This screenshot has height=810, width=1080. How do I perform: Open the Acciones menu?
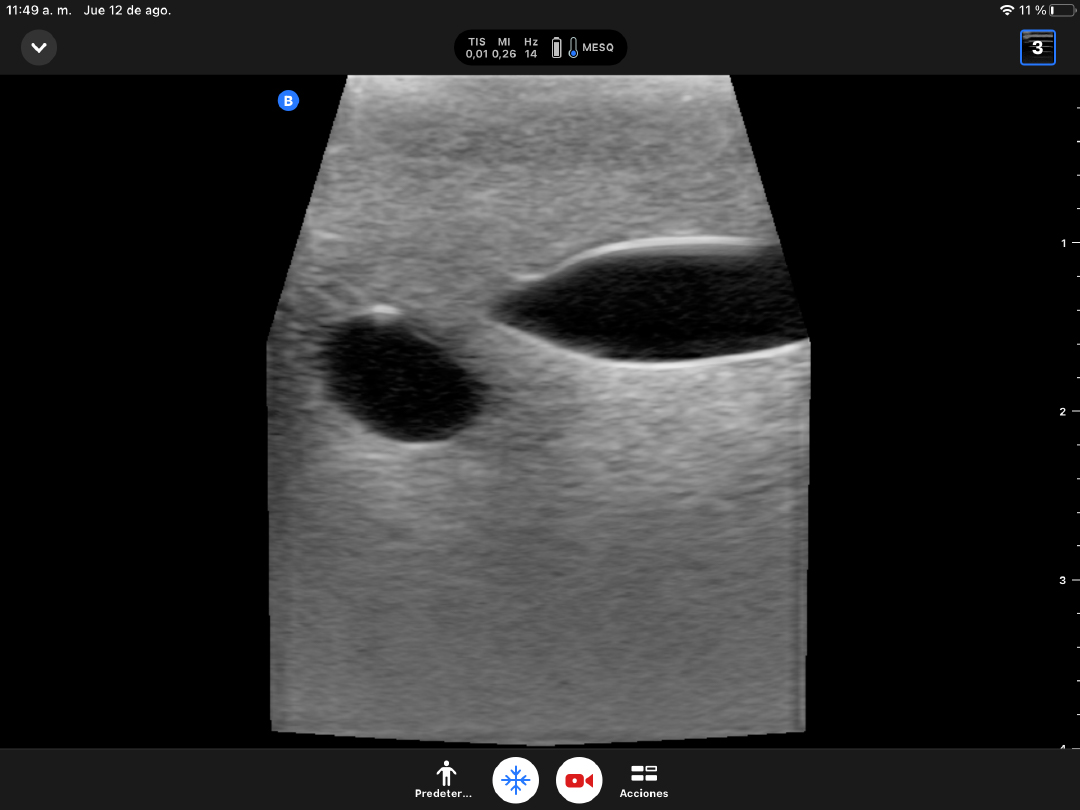pos(644,780)
